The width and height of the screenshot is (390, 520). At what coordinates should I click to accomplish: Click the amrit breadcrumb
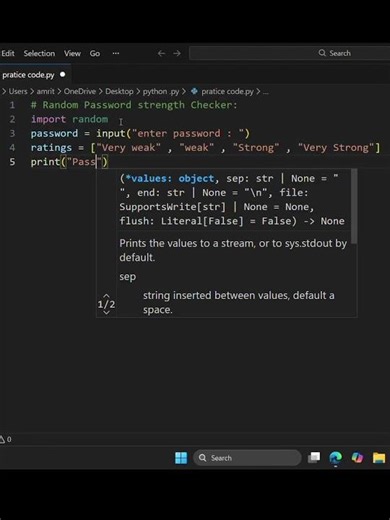tap(45, 91)
